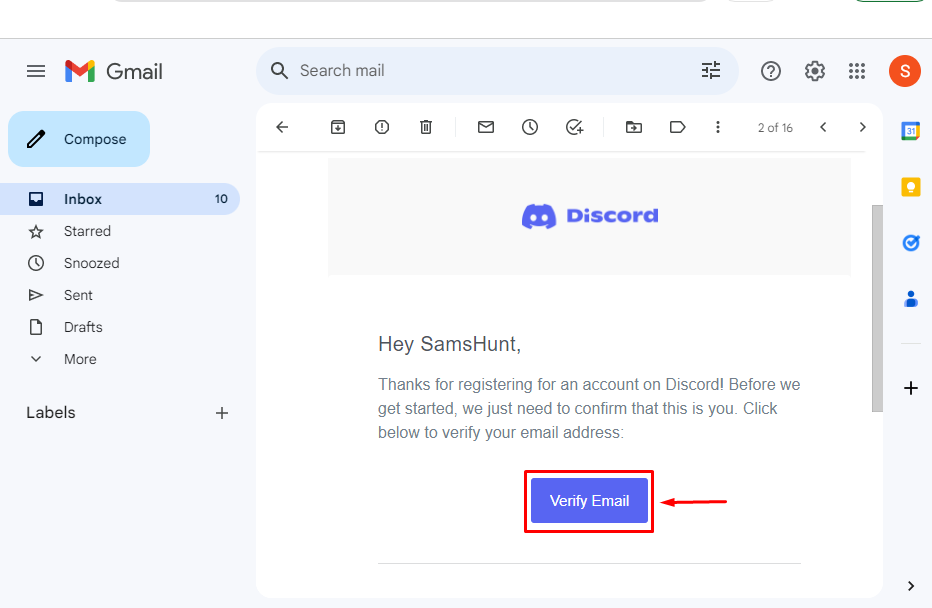Delete this email with trash icon
This screenshot has height=608, width=932.
point(426,127)
